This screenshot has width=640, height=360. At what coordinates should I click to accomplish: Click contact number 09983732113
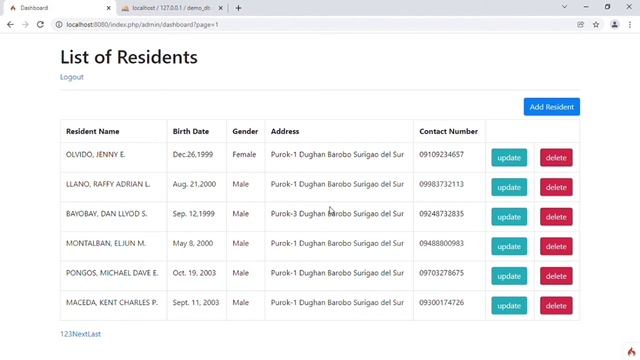coord(441,184)
